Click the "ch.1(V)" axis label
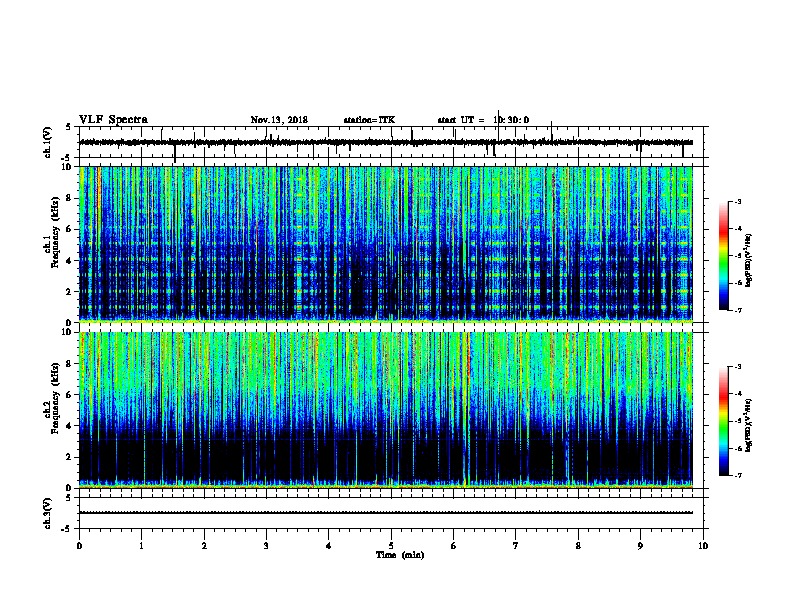 (47, 142)
